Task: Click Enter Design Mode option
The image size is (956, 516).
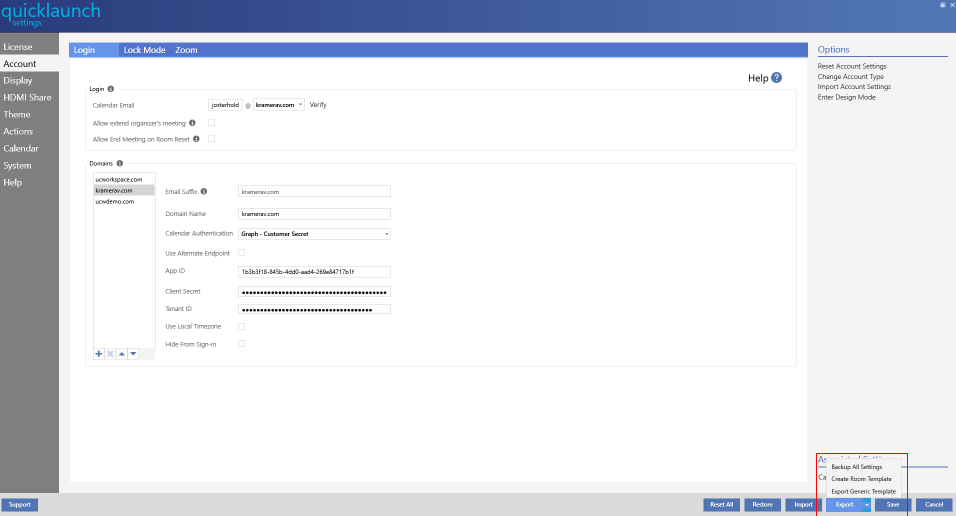Action: pos(846,97)
